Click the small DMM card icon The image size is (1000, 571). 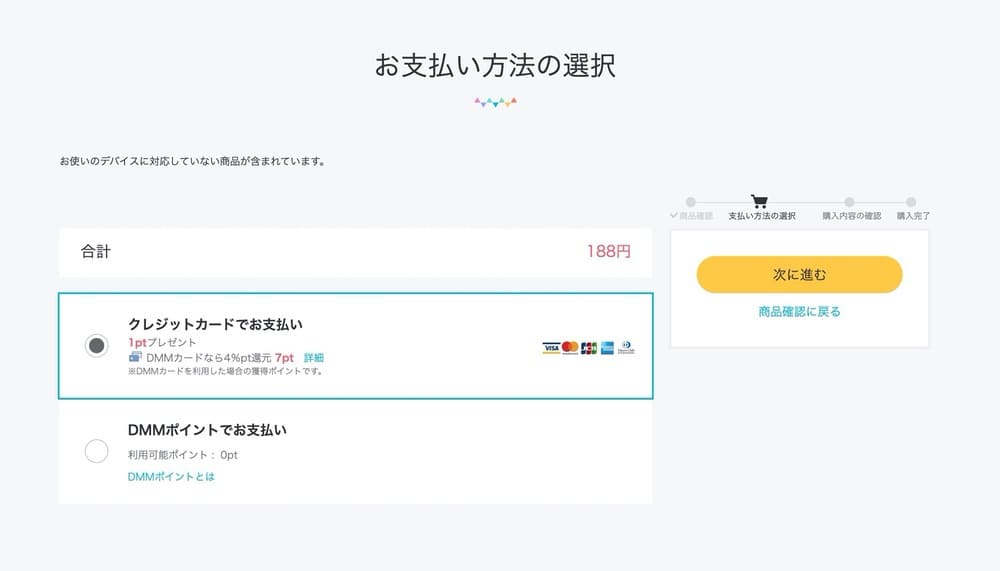[x=135, y=357]
